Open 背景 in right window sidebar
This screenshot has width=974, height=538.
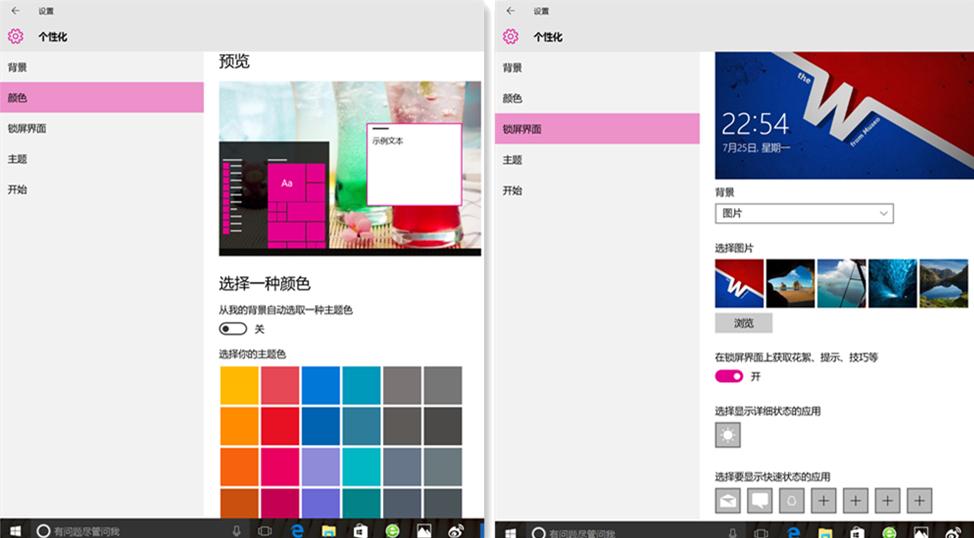pos(597,68)
